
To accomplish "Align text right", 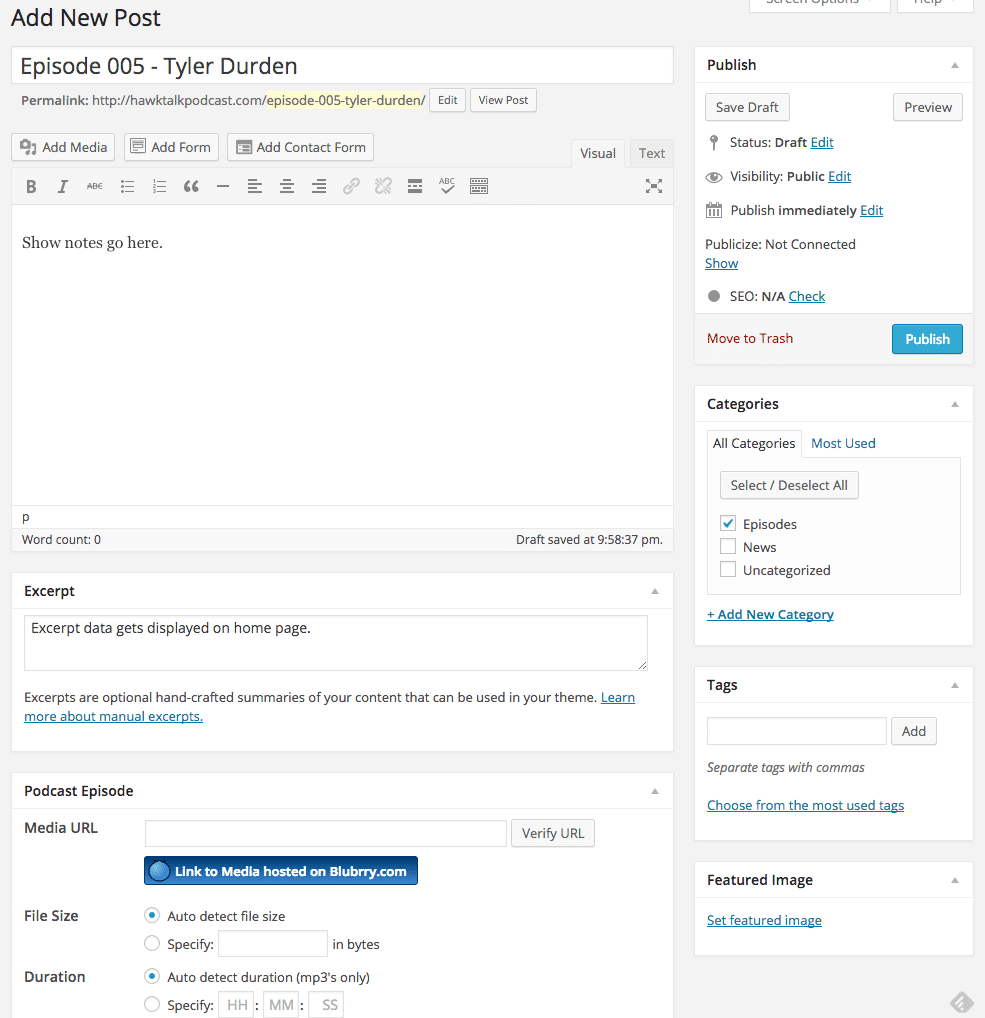I will (318, 187).
